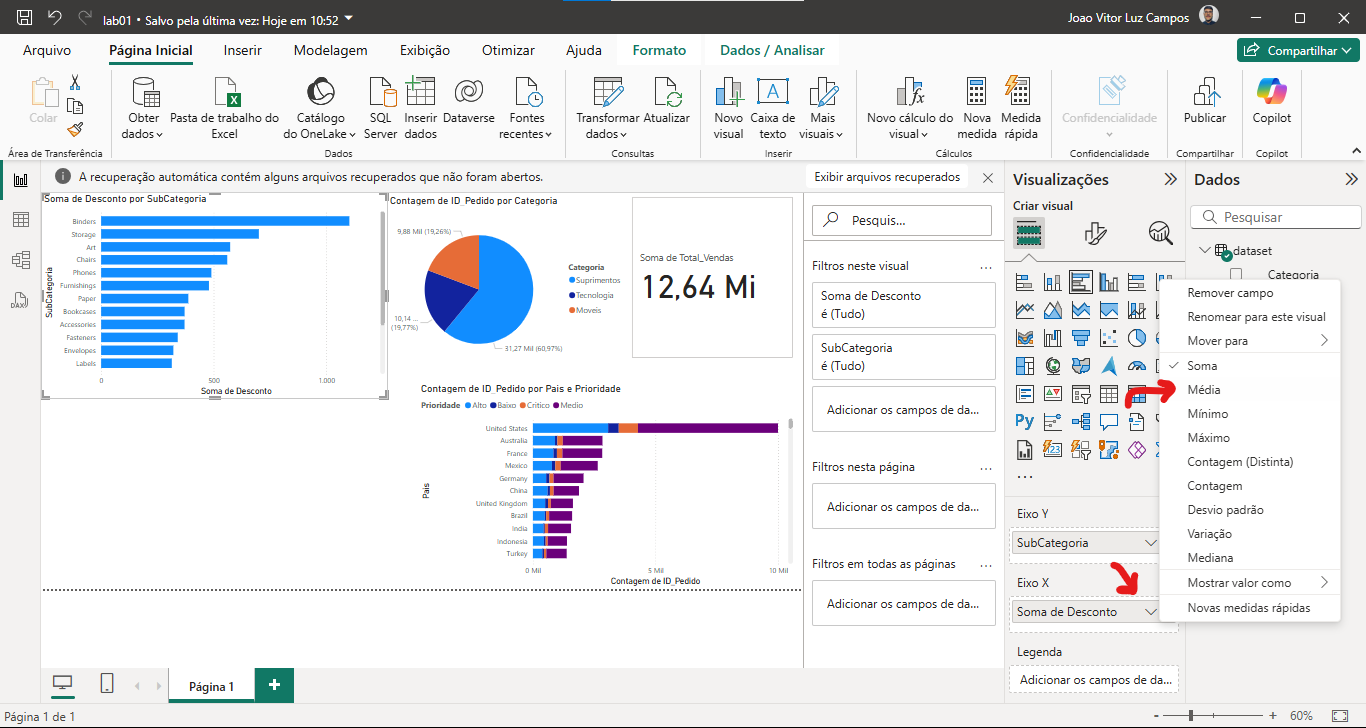
Task: Click the Tecnologia legend marker
Action: 571,295
